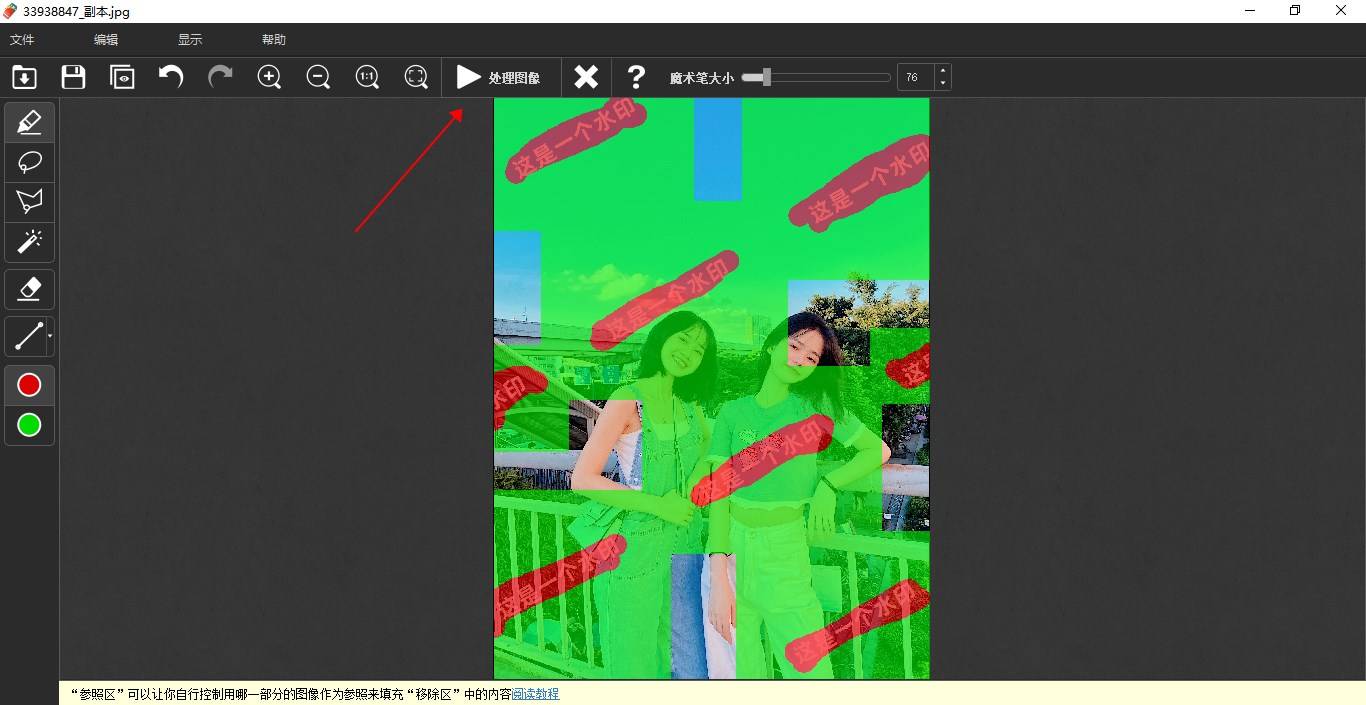Zoom in on the image

(269, 77)
